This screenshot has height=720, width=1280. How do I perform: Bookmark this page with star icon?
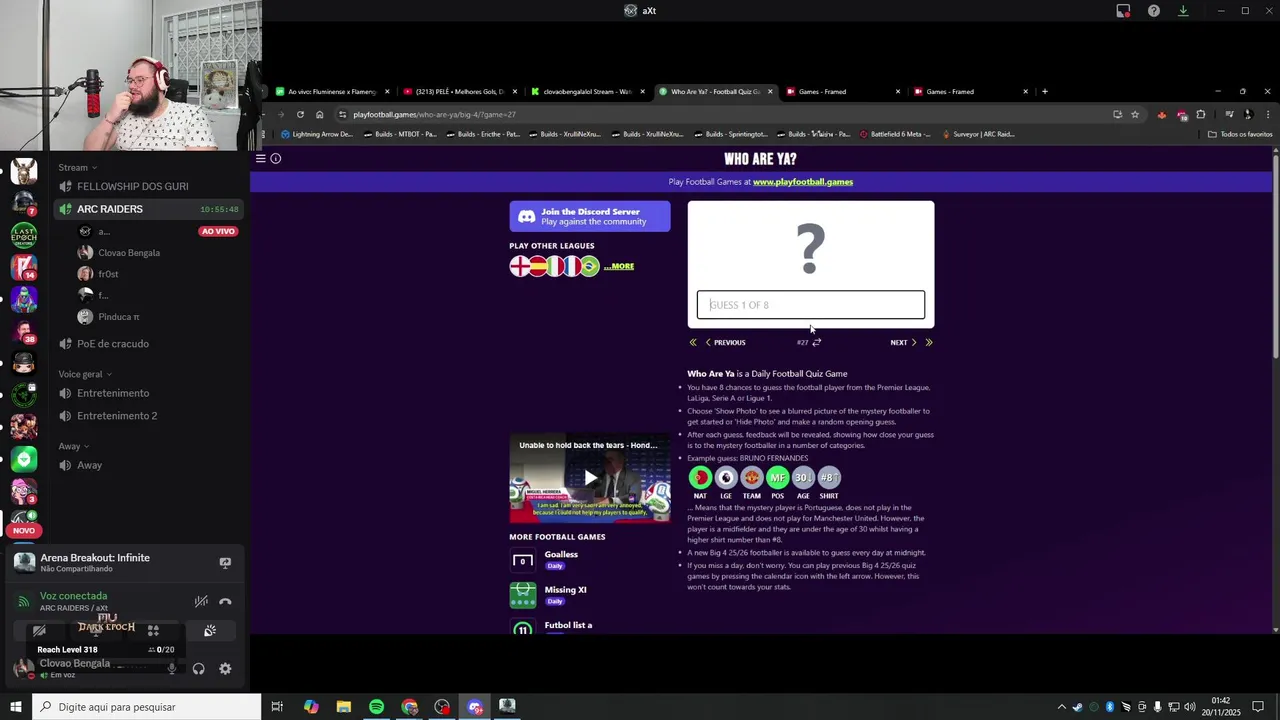1135,114
